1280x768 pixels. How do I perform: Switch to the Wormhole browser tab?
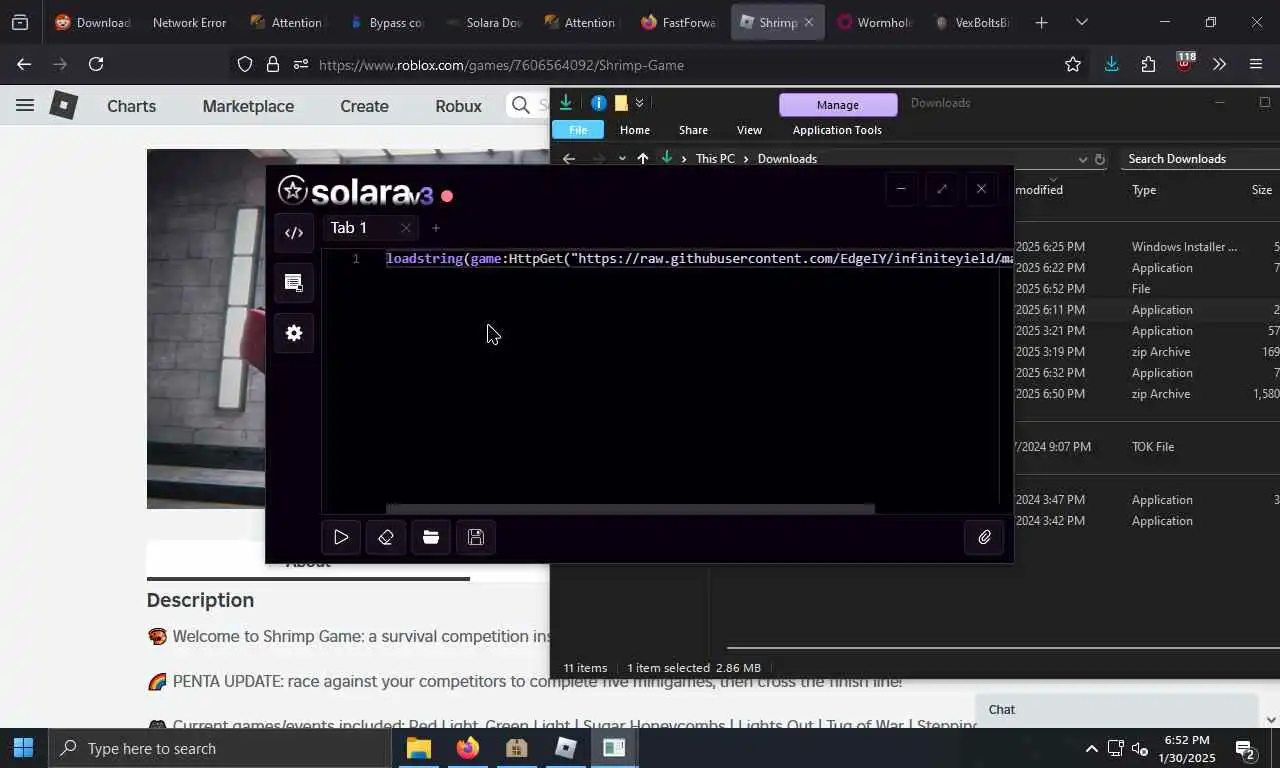pyautogui.click(x=876, y=22)
